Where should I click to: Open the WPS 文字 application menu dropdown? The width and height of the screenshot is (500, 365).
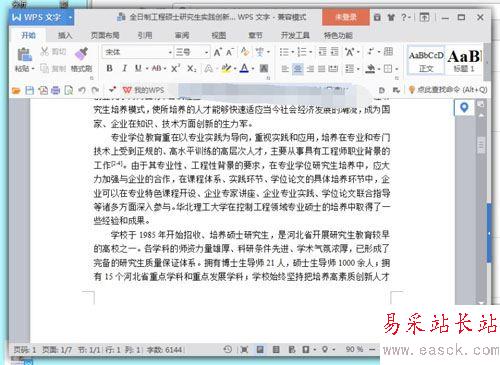point(70,17)
